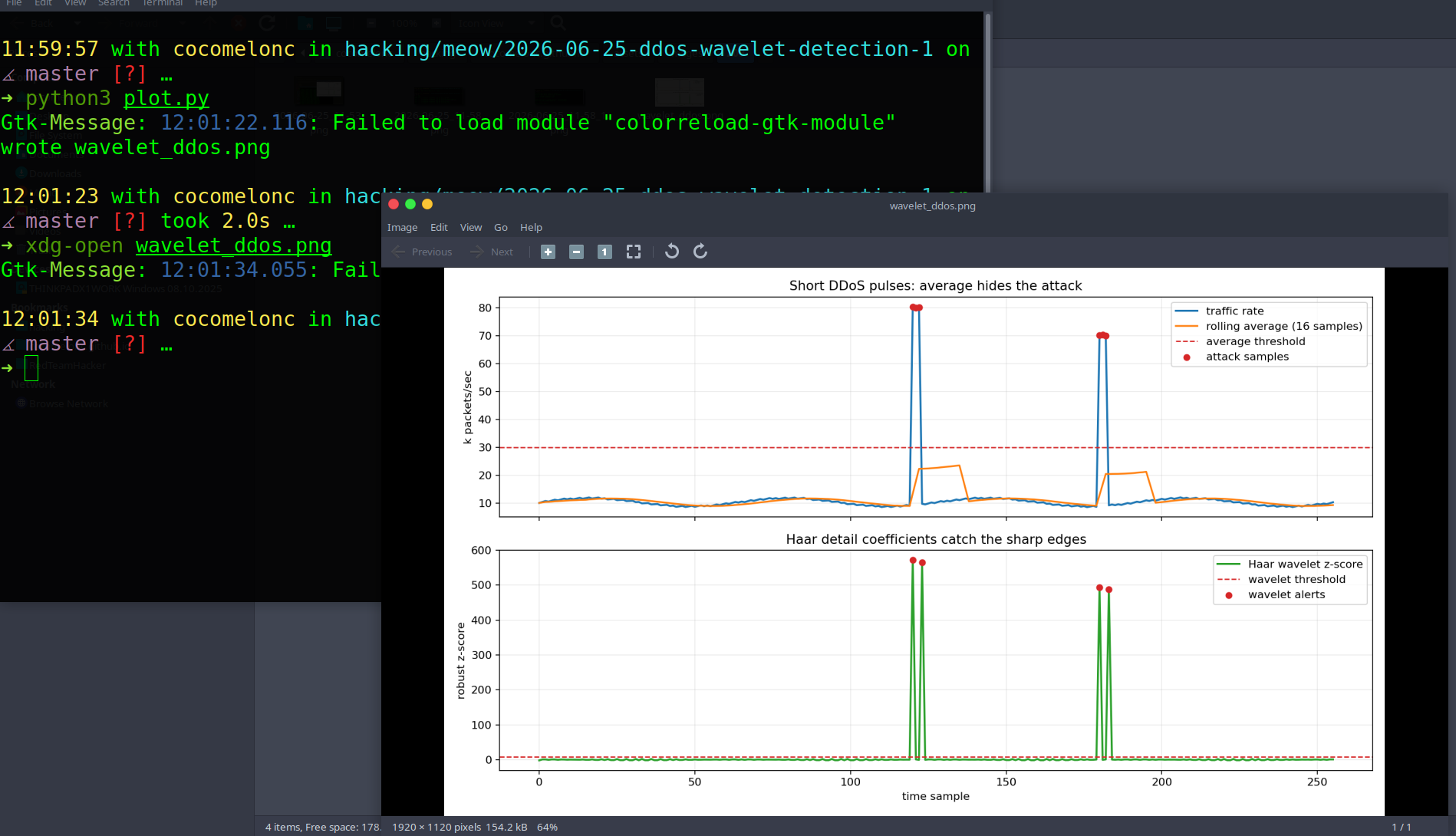Set image to normal size (1:1) icon
The image size is (1456, 836).
point(604,252)
